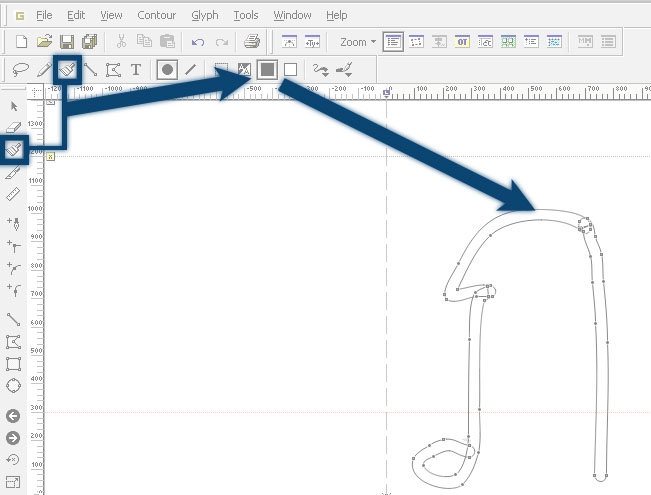
Task: Select the Eraser tool in left sidebar
Action: point(13,127)
